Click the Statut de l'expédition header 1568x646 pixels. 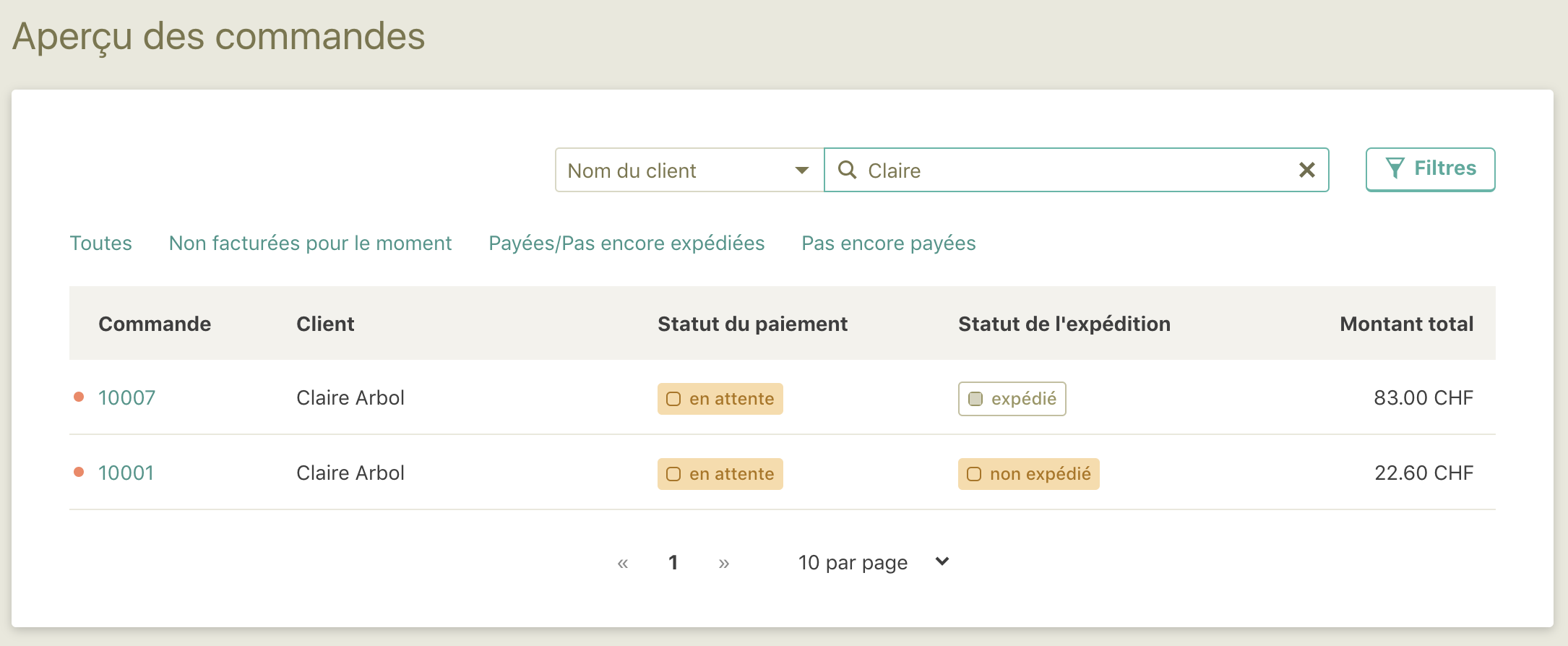[1064, 324]
